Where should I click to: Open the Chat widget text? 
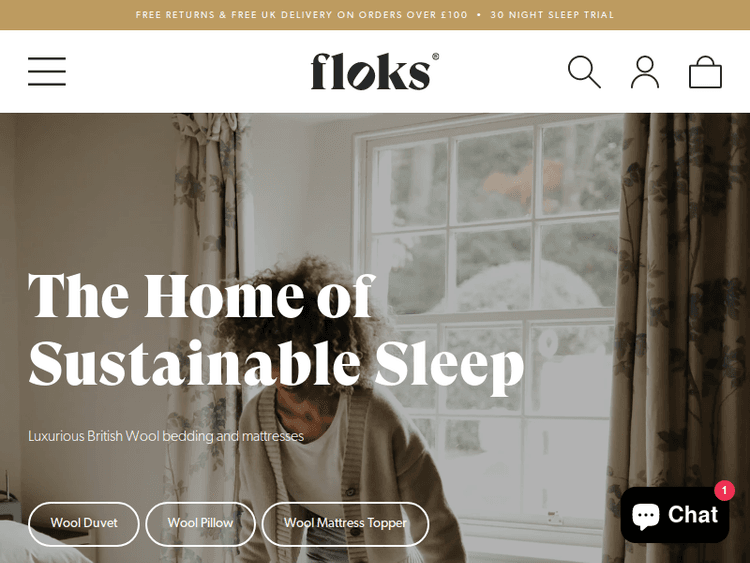693,515
